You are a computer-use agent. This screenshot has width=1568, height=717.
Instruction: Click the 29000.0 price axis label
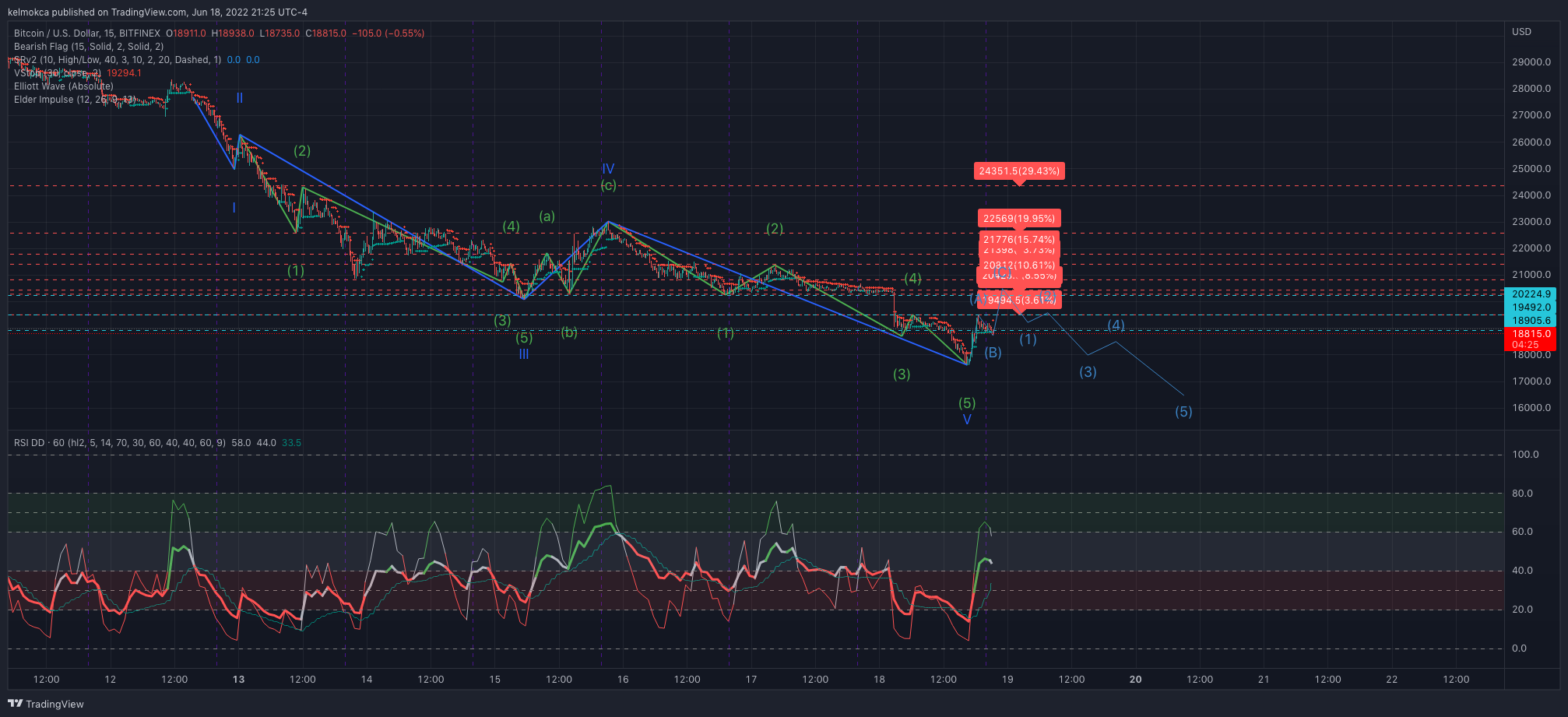(x=1531, y=62)
